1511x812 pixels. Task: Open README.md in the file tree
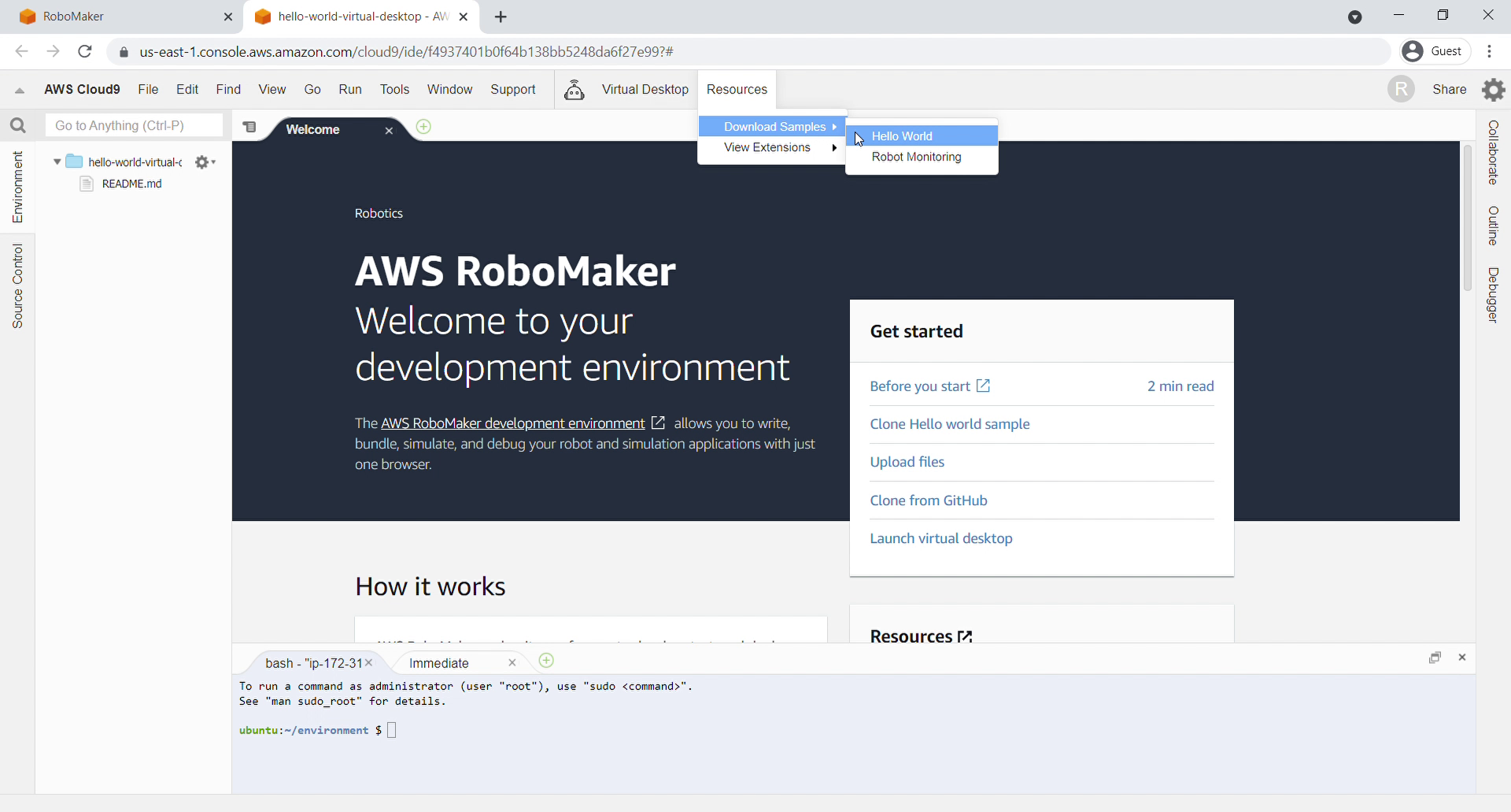[x=131, y=184]
